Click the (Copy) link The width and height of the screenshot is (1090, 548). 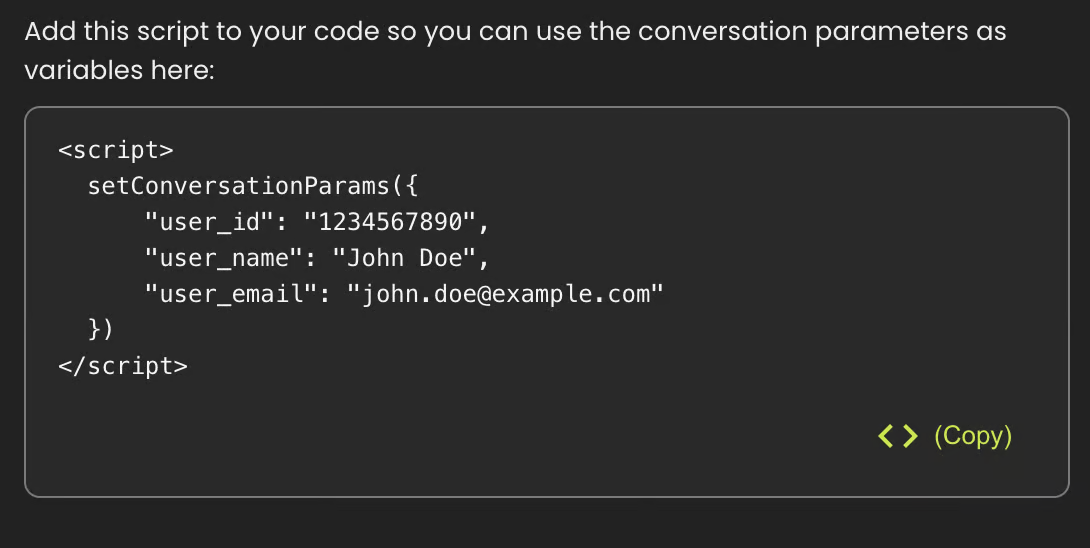[x=973, y=436]
